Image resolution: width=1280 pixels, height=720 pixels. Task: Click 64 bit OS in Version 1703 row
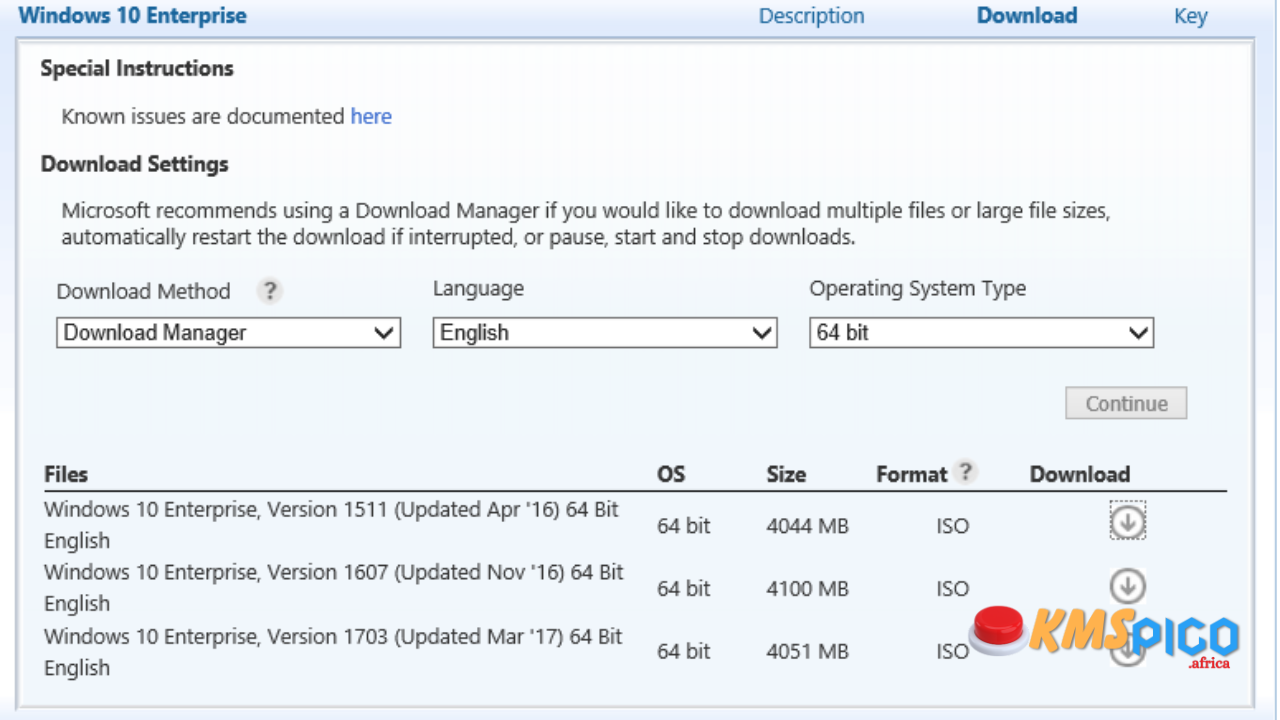(x=684, y=651)
